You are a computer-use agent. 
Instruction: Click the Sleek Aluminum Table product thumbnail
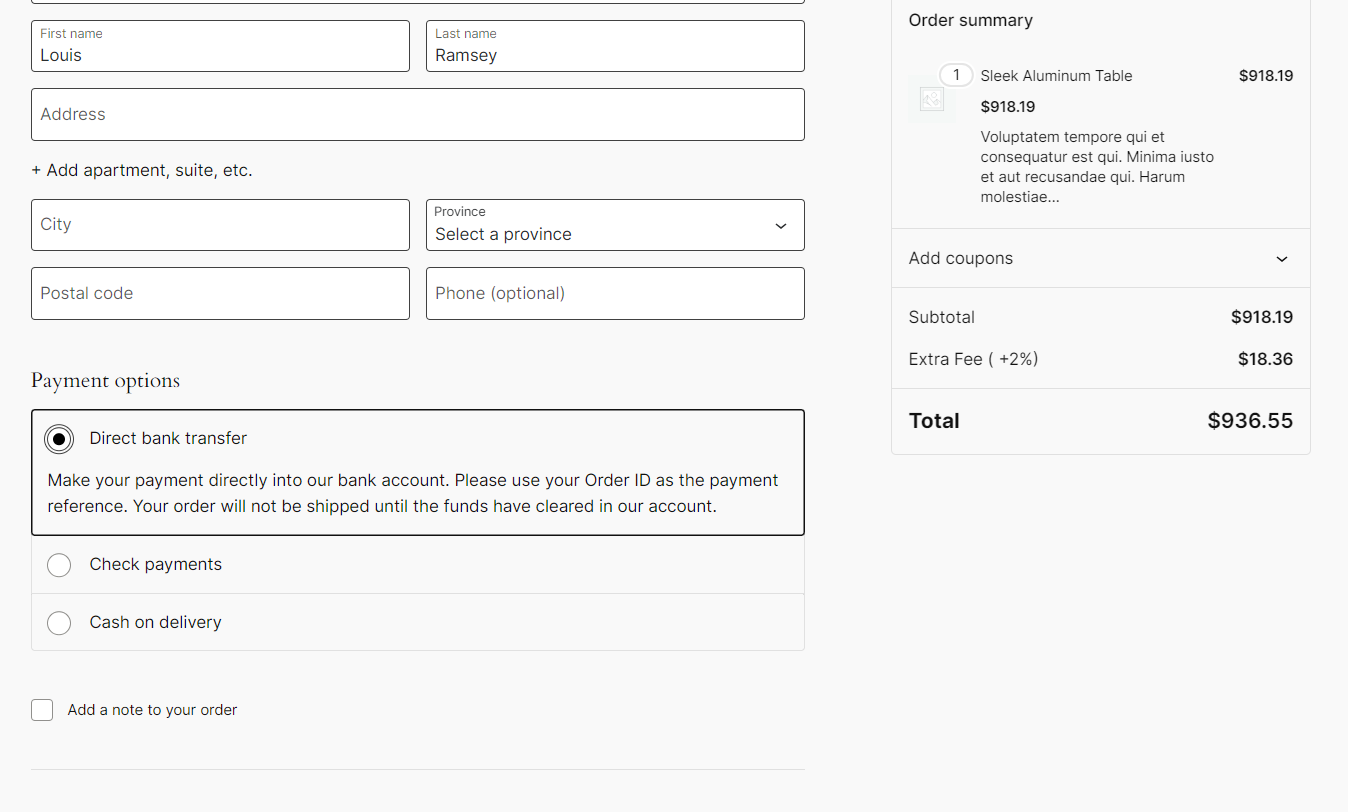(x=932, y=99)
